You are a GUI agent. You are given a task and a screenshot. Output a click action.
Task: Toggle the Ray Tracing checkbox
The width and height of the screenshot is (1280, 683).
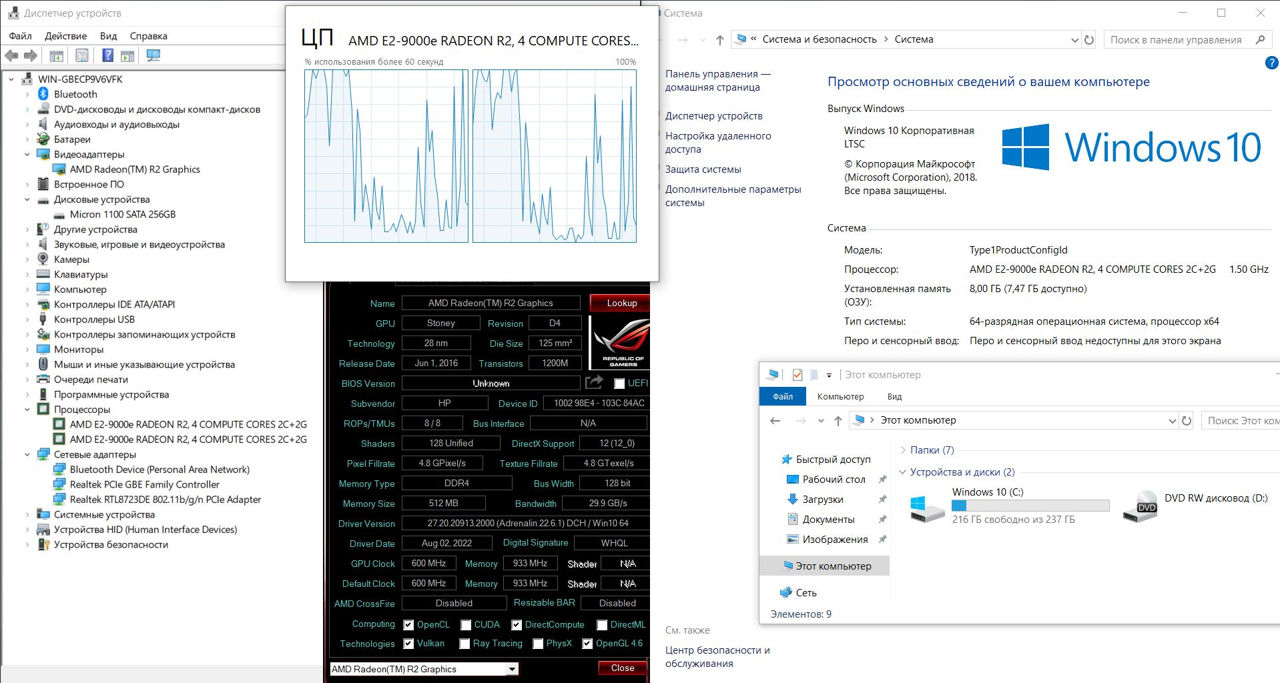tap(465, 644)
